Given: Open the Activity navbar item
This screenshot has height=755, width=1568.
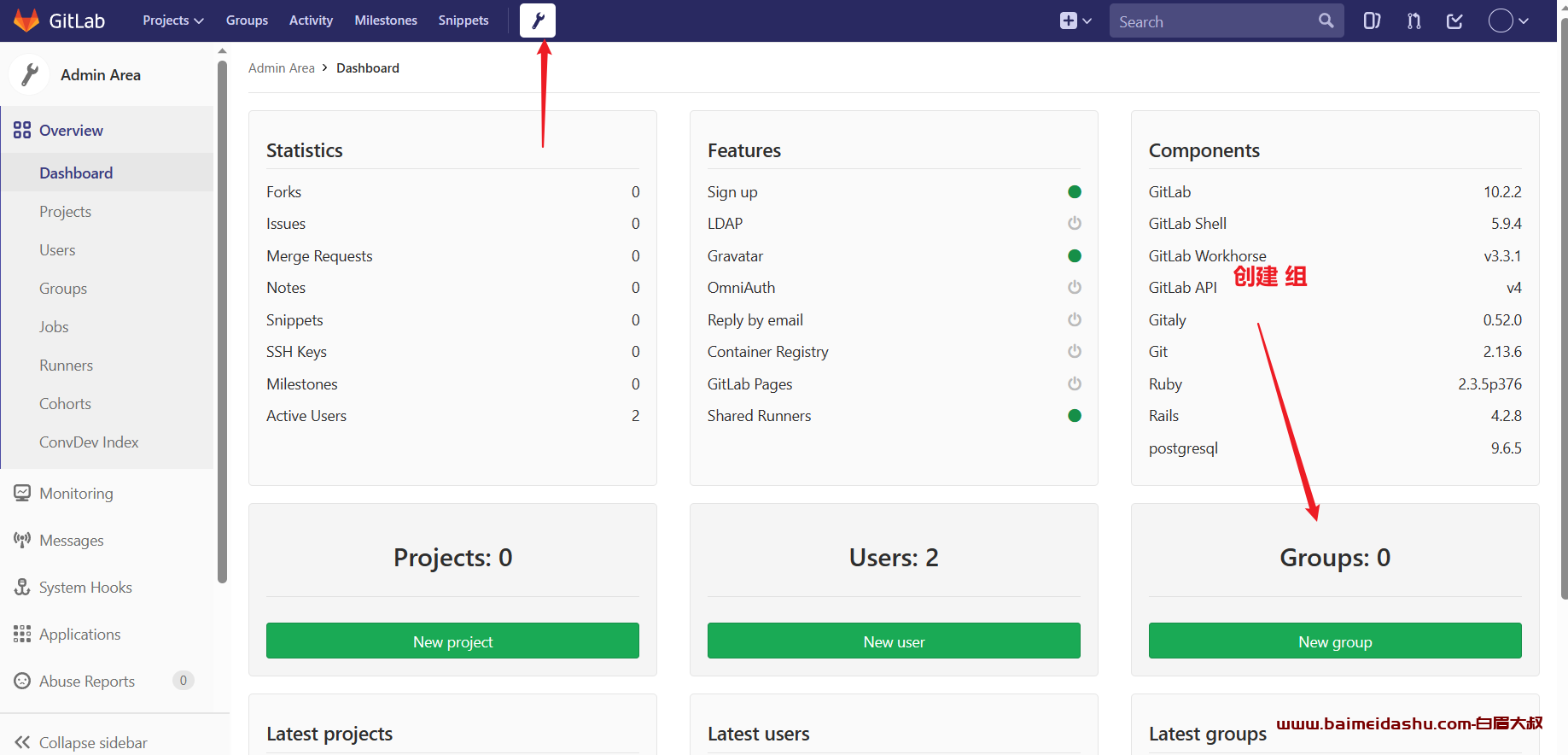Looking at the screenshot, I should click(311, 20).
